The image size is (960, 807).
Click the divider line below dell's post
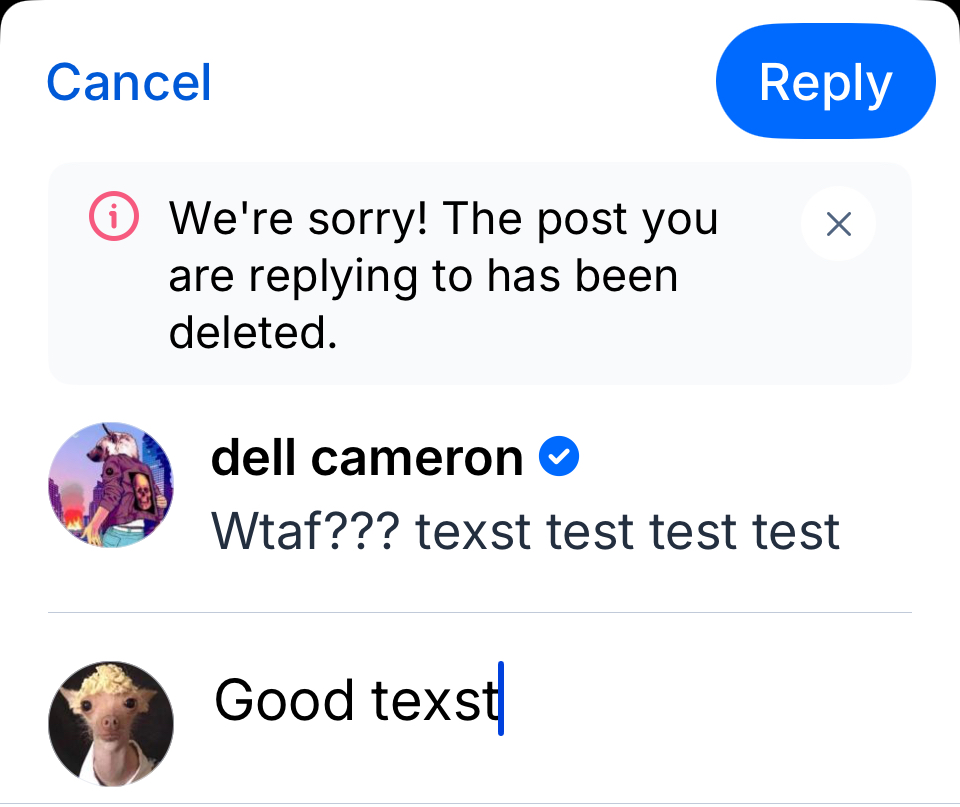point(480,612)
